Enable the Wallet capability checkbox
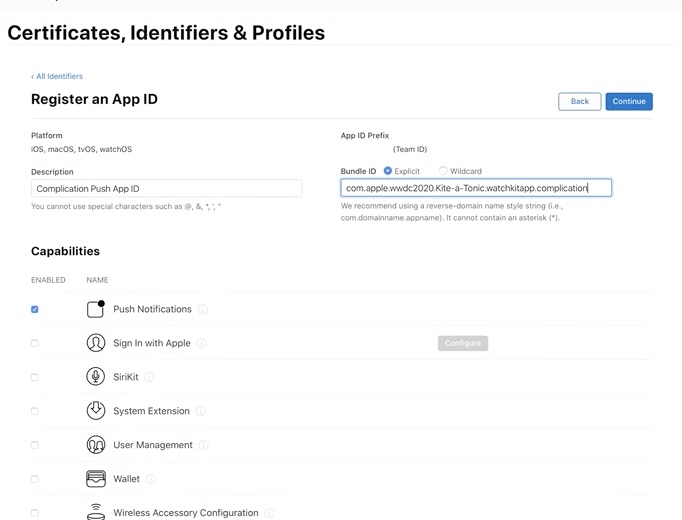This screenshot has height=520, width=682. 35,479
